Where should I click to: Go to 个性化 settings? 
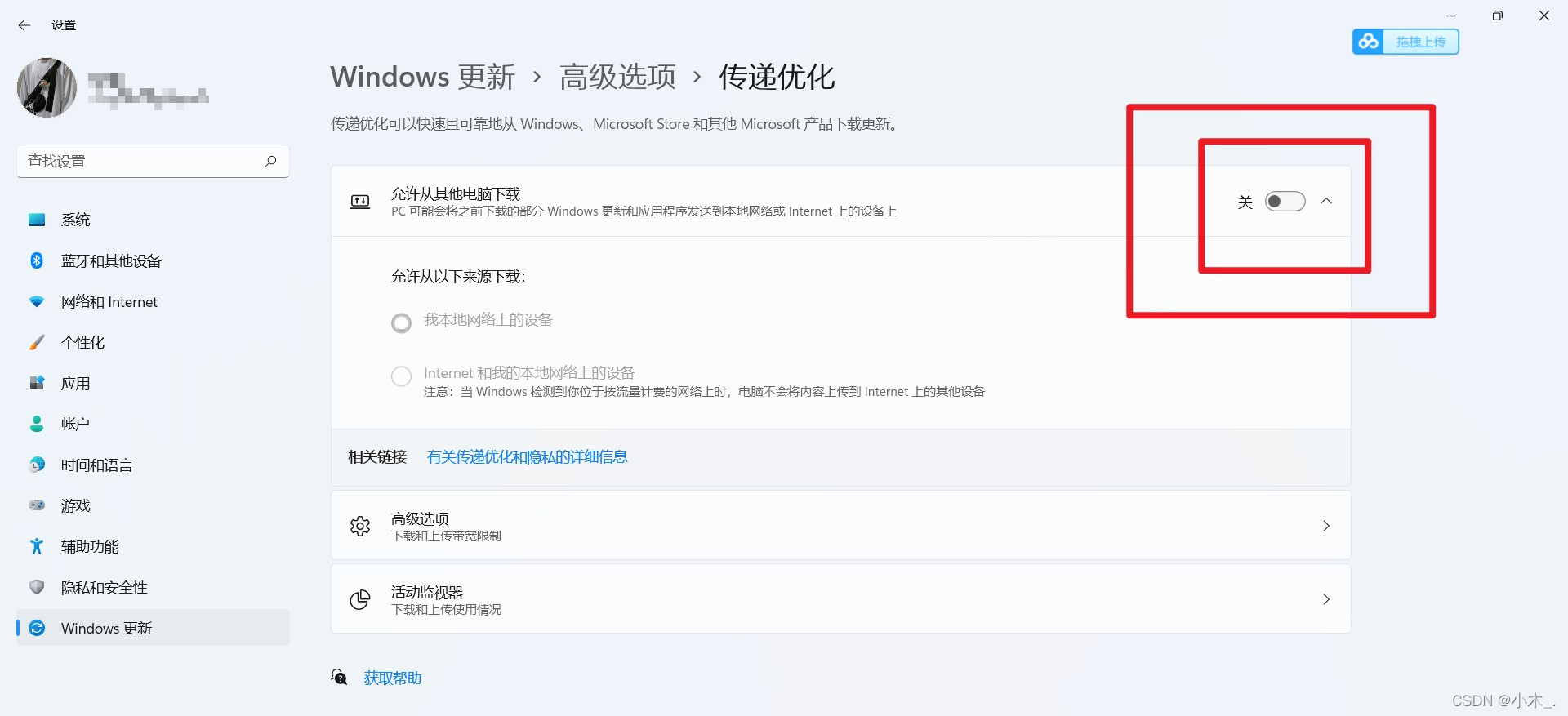[153, 342]
